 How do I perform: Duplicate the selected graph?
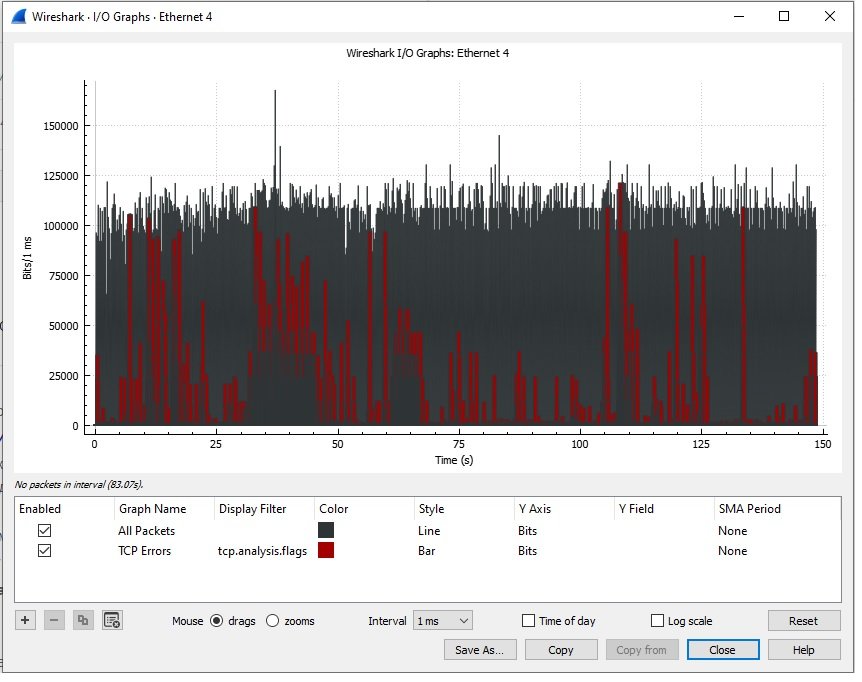[x=83, y=621]
